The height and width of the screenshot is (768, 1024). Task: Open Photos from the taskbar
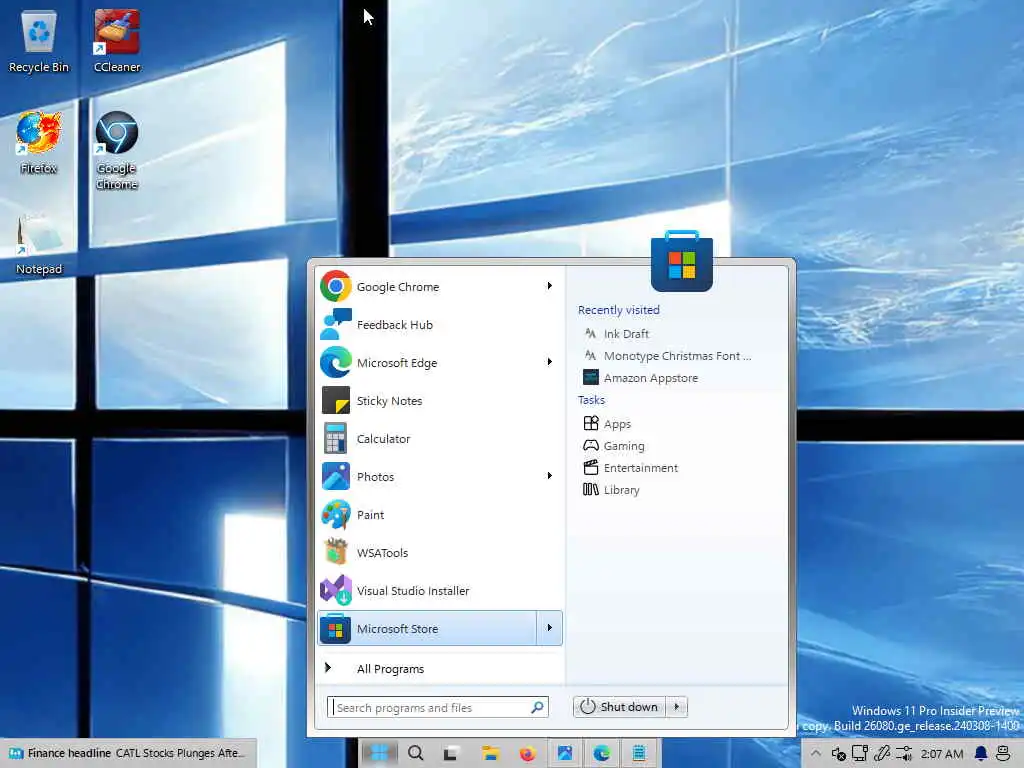(564, 753)
